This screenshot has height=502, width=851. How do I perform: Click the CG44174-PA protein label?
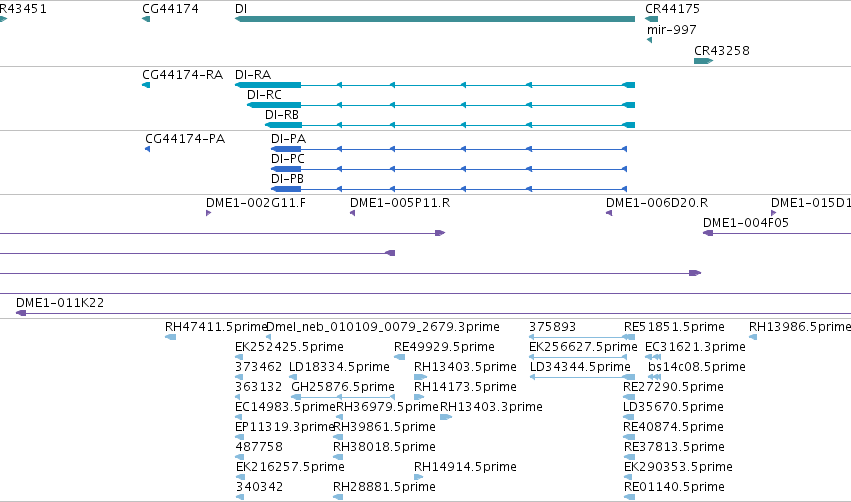(185, 139)
